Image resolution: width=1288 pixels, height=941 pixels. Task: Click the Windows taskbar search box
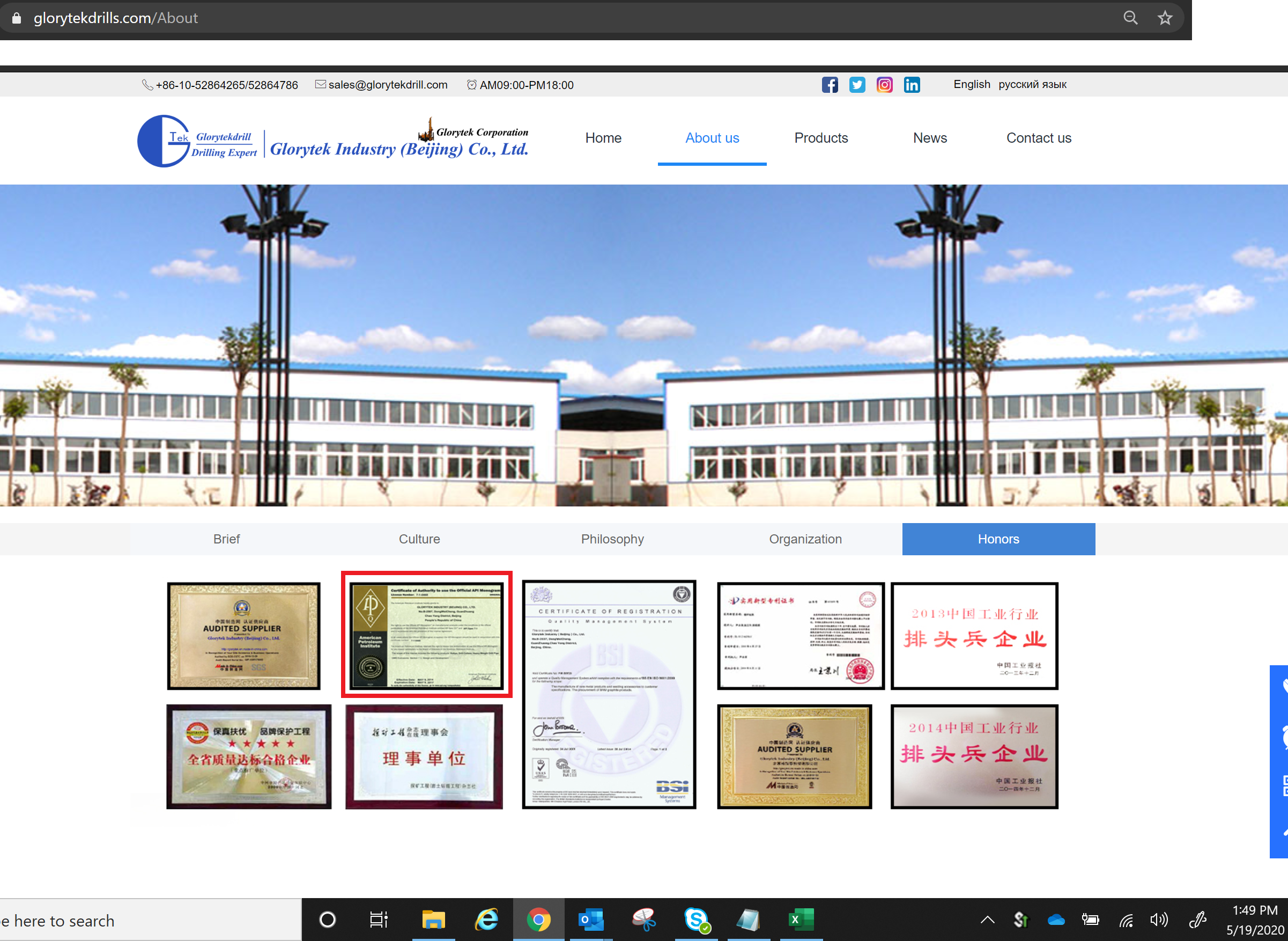click(x=148, y=921)
